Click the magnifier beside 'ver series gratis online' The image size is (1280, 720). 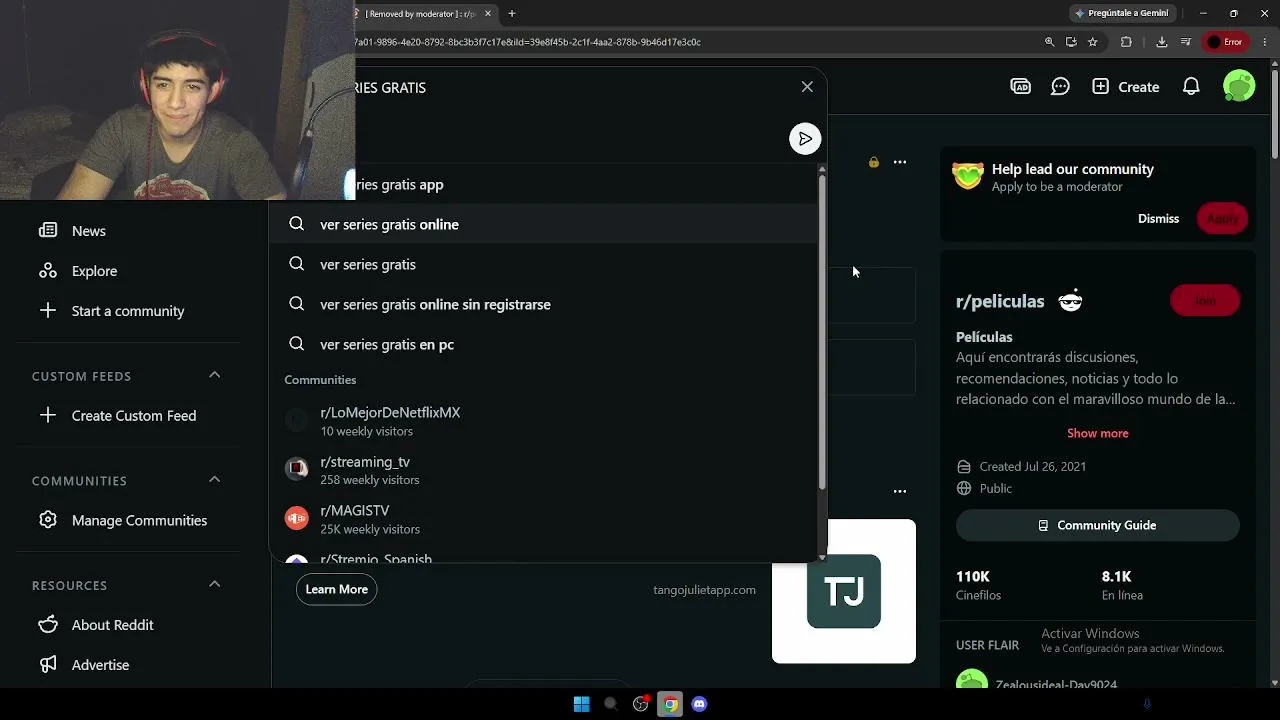pos(296,224)
